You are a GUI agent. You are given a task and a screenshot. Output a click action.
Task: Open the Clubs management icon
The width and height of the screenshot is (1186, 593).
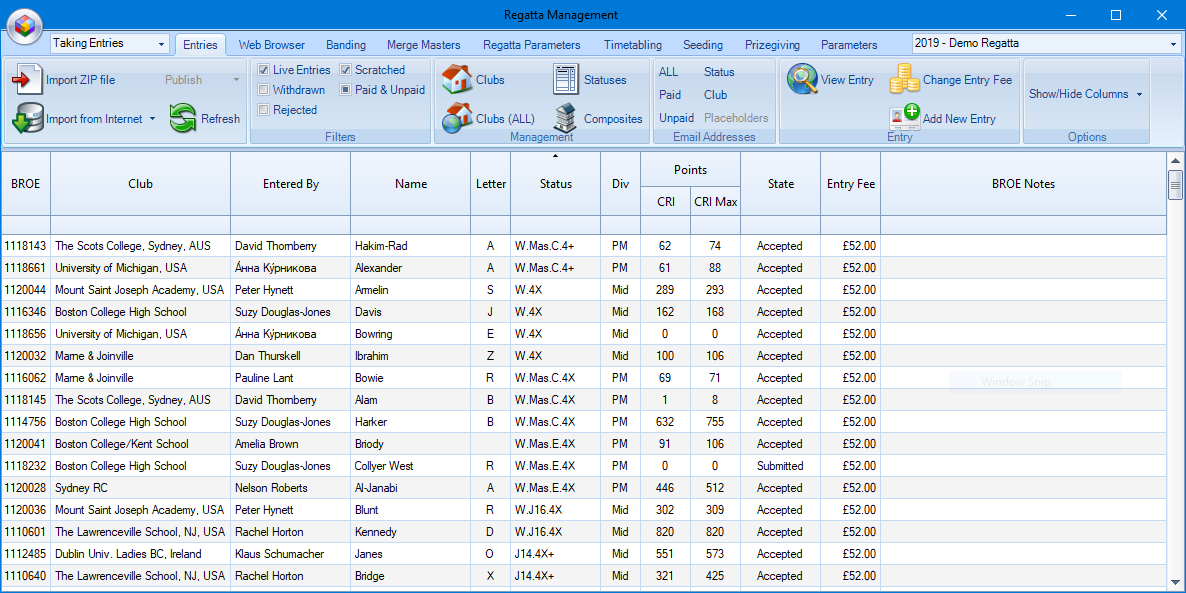[457, 80]
